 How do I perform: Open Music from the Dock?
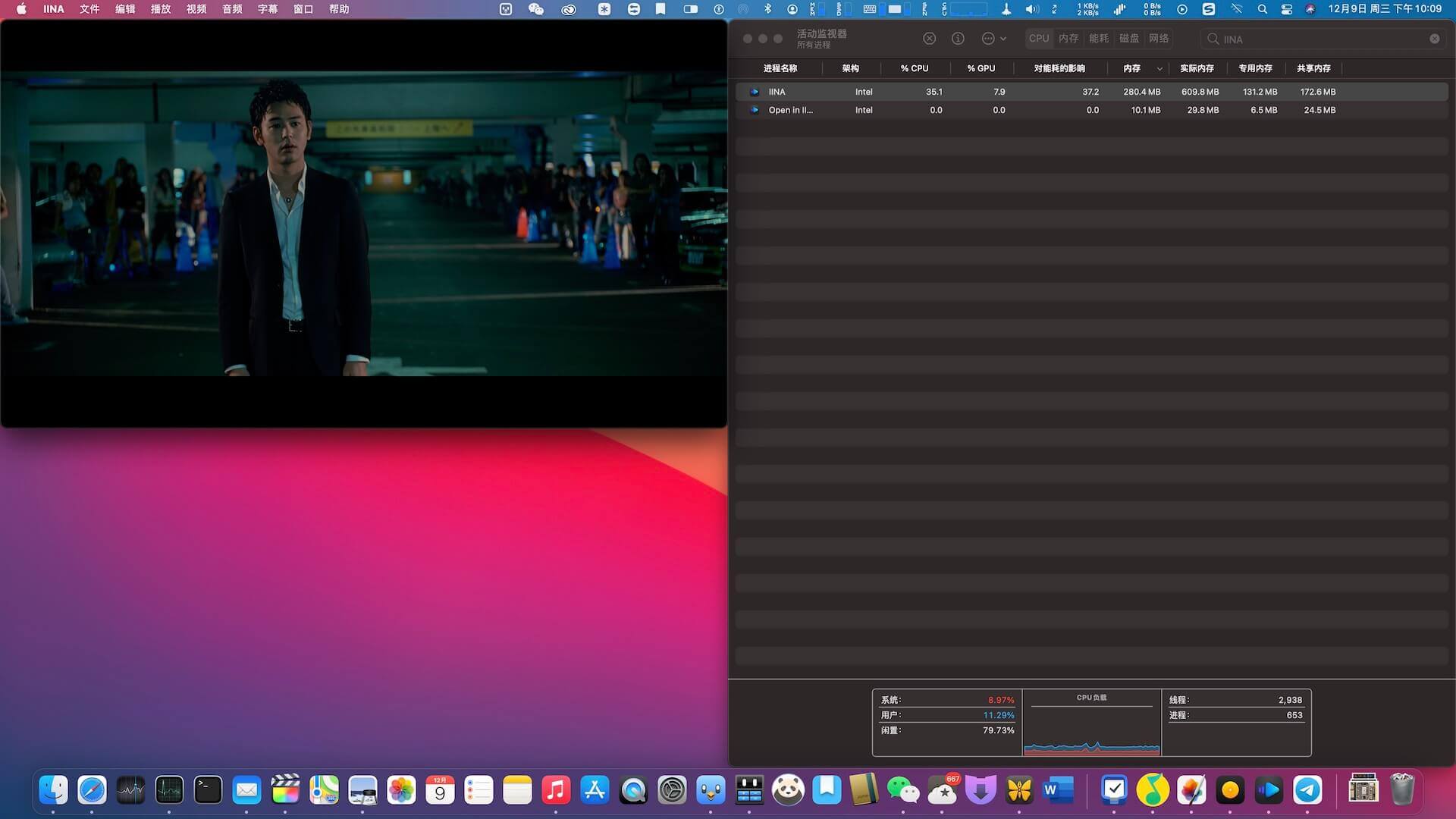[556, 790]
